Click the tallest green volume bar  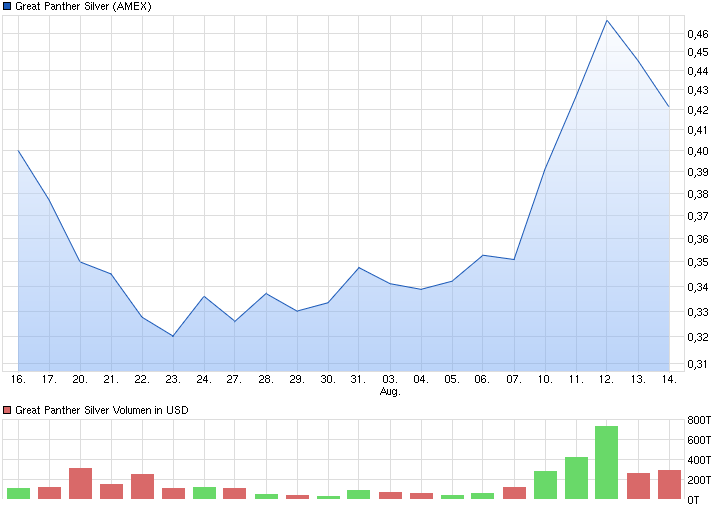[607, 462]
